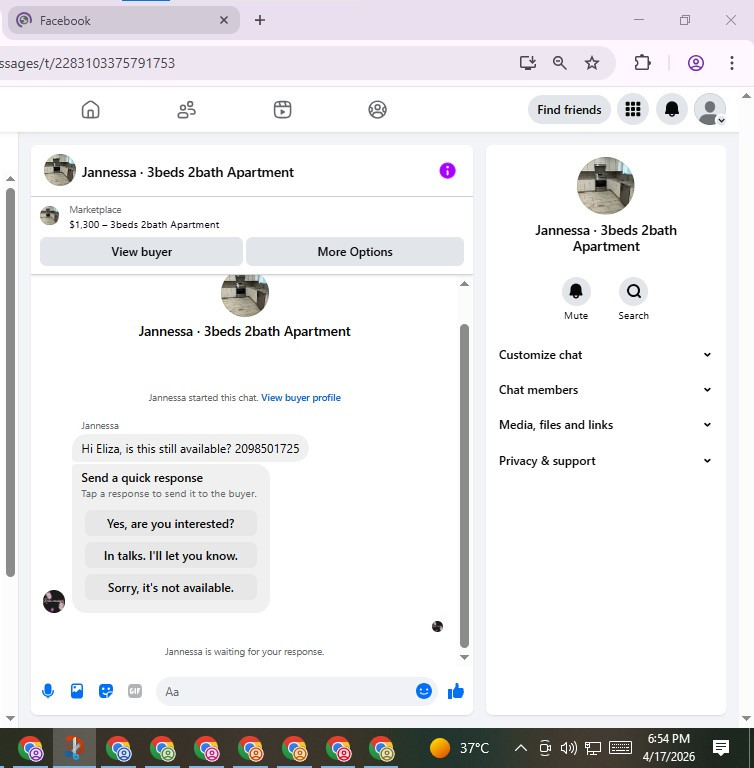Click Install app icon in address bar
The image size is (754, 768).
pos(528,63)
